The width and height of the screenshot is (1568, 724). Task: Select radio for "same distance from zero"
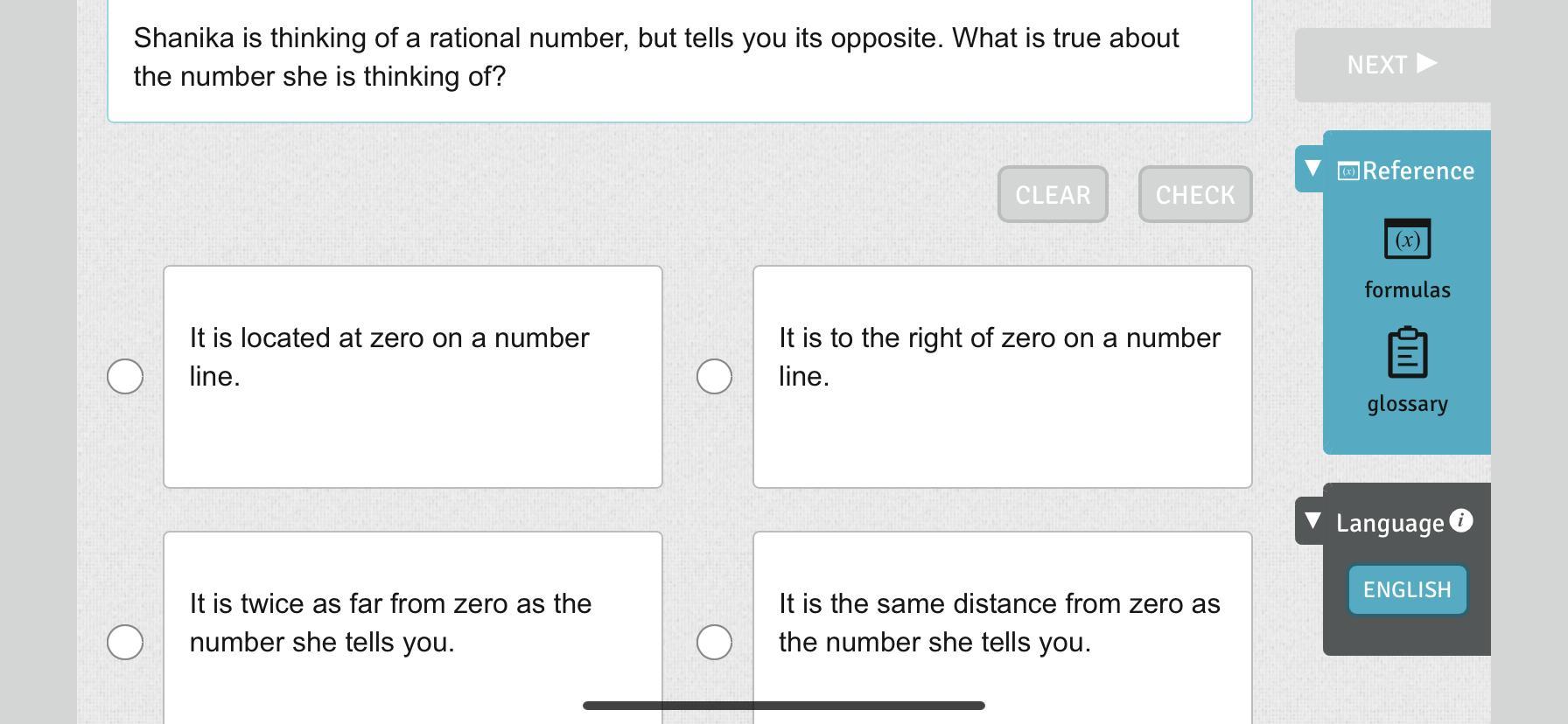(714, 643)
